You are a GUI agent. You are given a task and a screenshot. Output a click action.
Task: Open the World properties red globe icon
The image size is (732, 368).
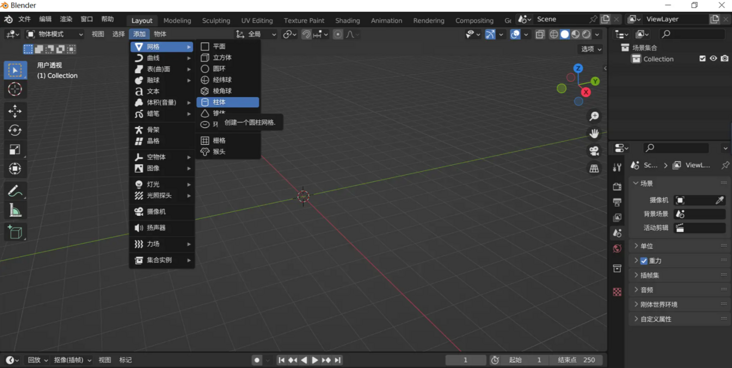pos(617,248)
